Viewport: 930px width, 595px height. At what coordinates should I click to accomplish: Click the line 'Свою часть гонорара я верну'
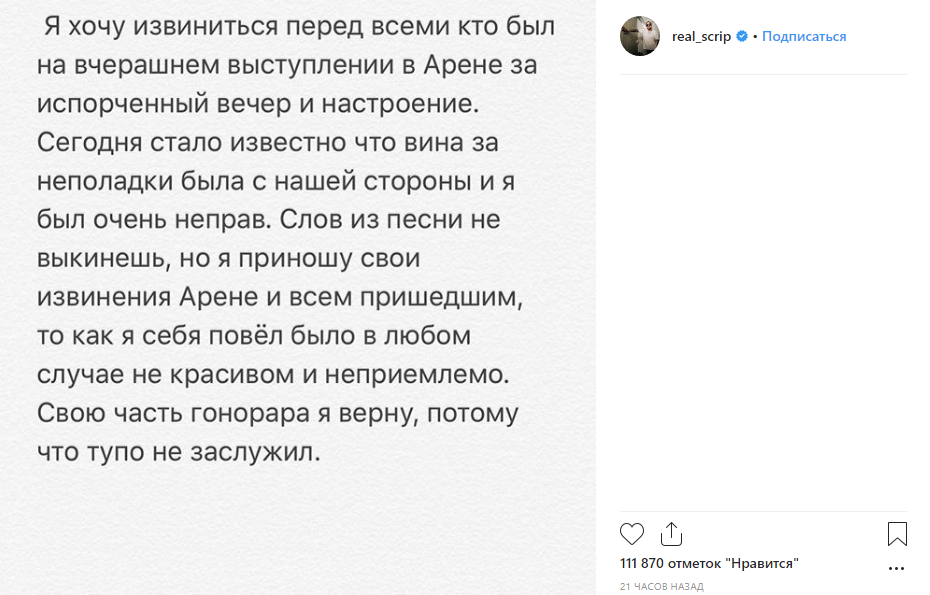tap(278, 413)
